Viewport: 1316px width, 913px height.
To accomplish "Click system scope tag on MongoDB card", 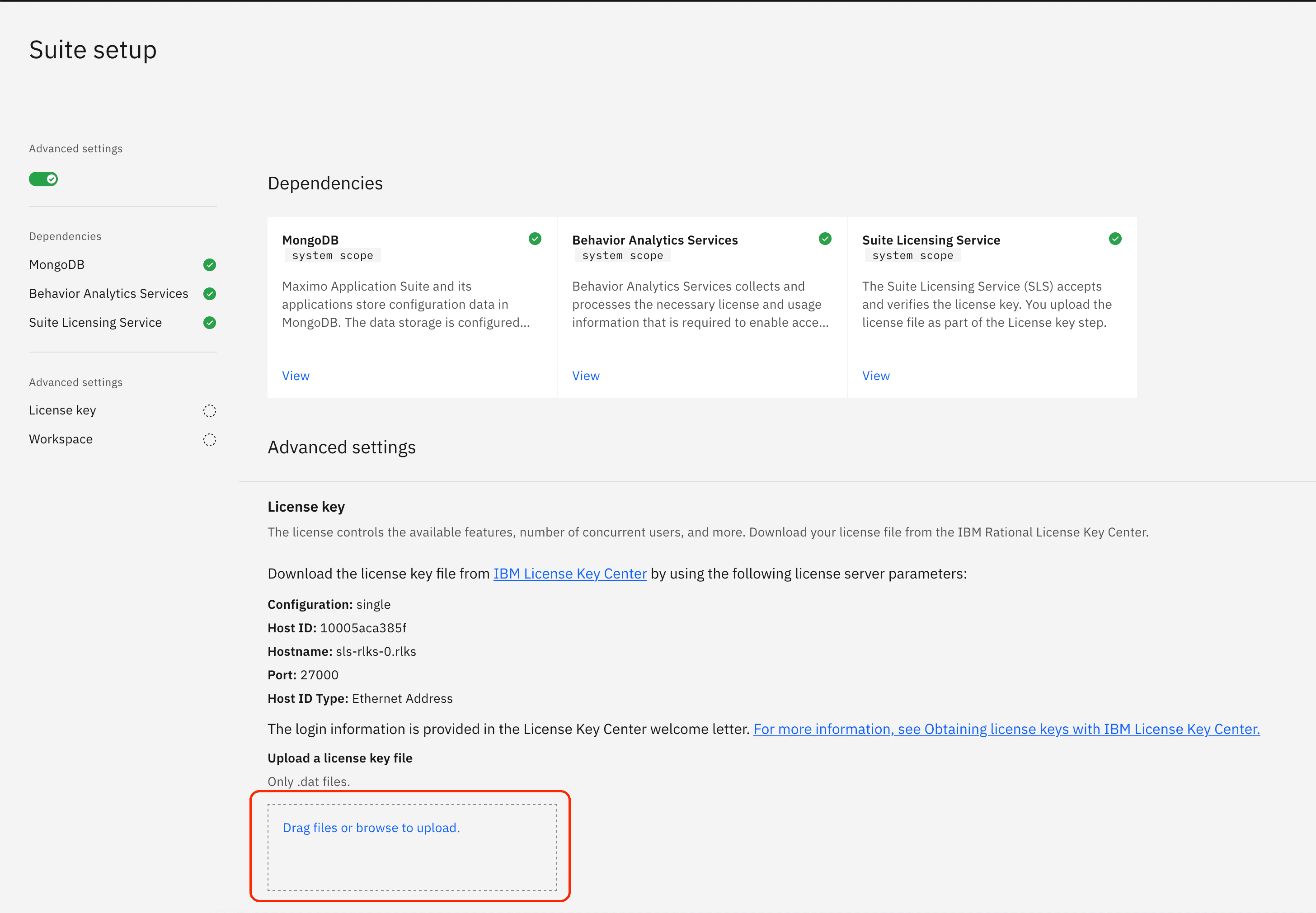I will [333, 256].
